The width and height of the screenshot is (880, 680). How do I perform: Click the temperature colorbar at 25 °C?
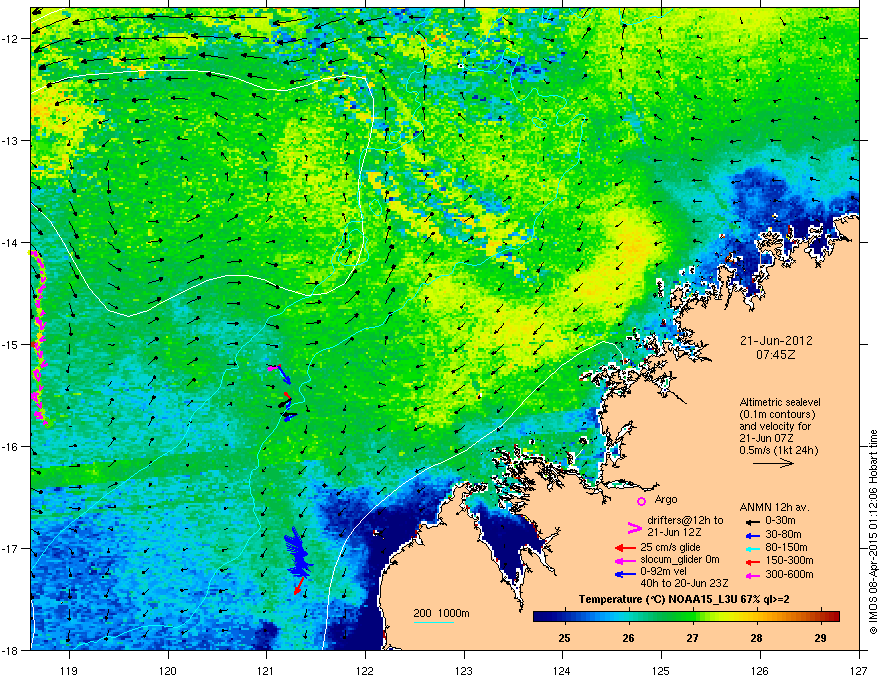[x=564, y=616]
